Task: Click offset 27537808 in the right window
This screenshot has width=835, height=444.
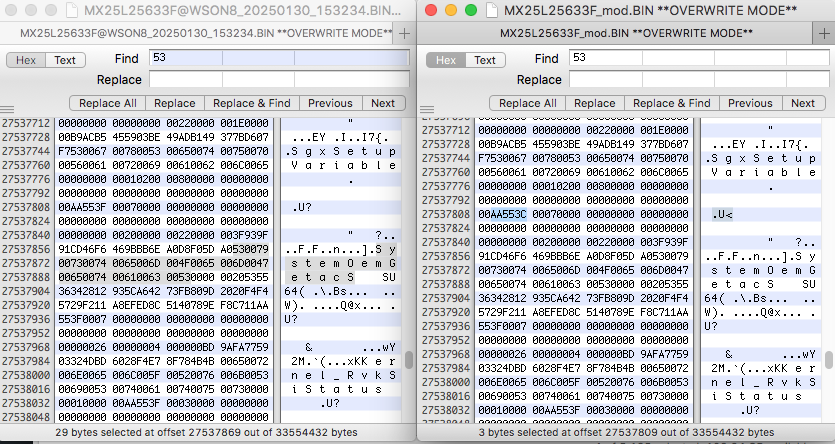Action: [x=446, y=214]
